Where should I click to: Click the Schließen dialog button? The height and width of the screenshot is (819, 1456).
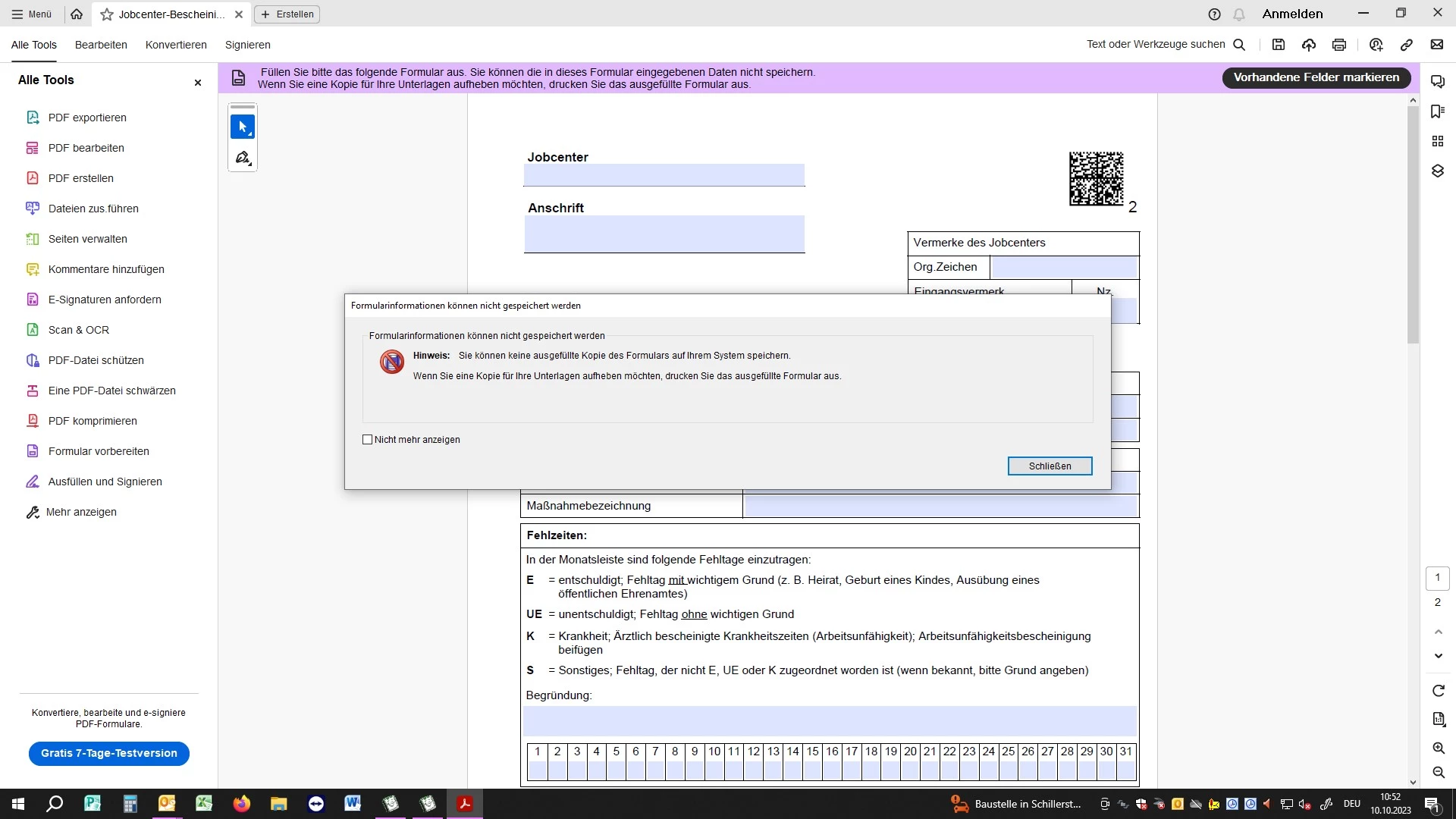1050,466
